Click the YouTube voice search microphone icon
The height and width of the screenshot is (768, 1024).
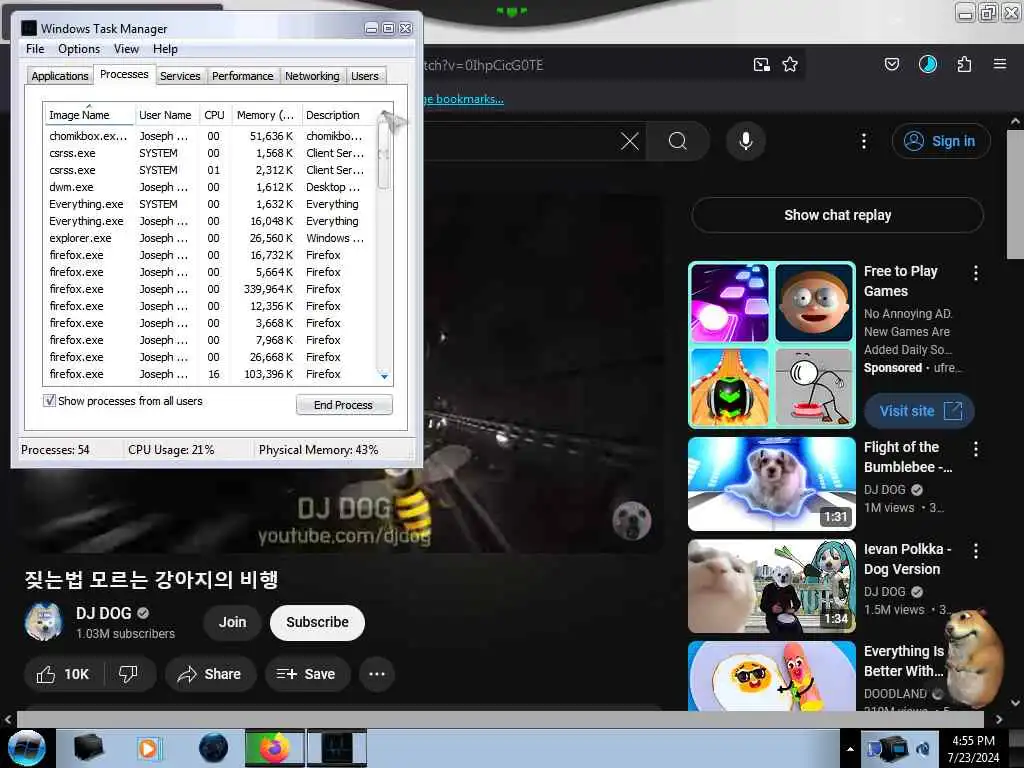click(x=745, y=141)
